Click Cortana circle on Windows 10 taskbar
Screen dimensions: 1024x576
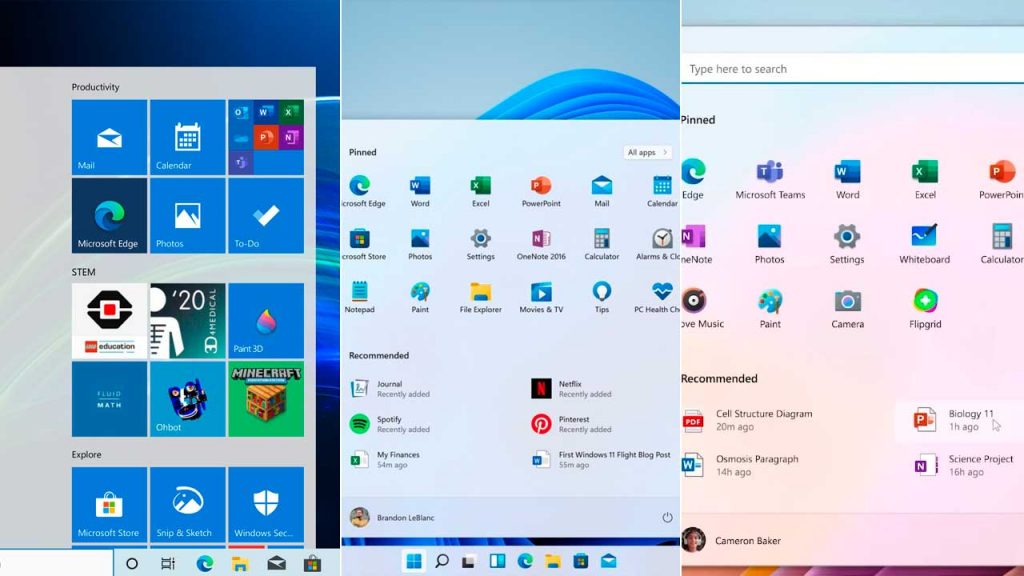132,563
